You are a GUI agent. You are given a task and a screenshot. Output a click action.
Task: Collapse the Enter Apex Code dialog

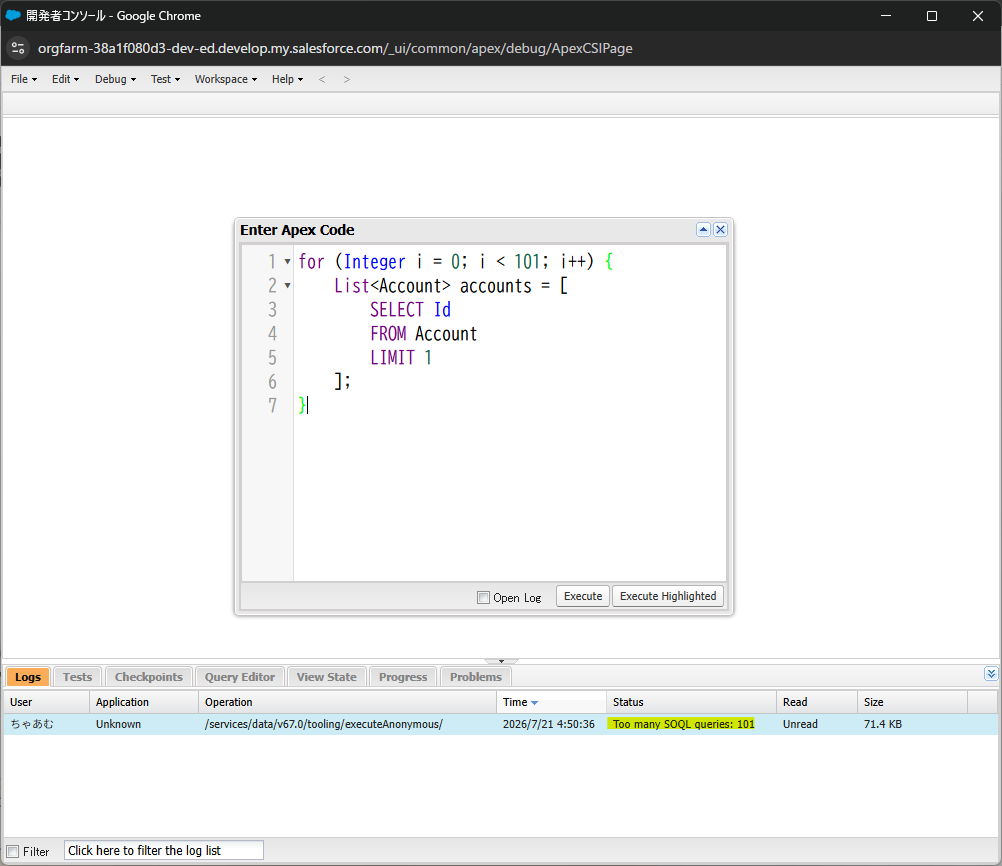click(x=703, y=229)
